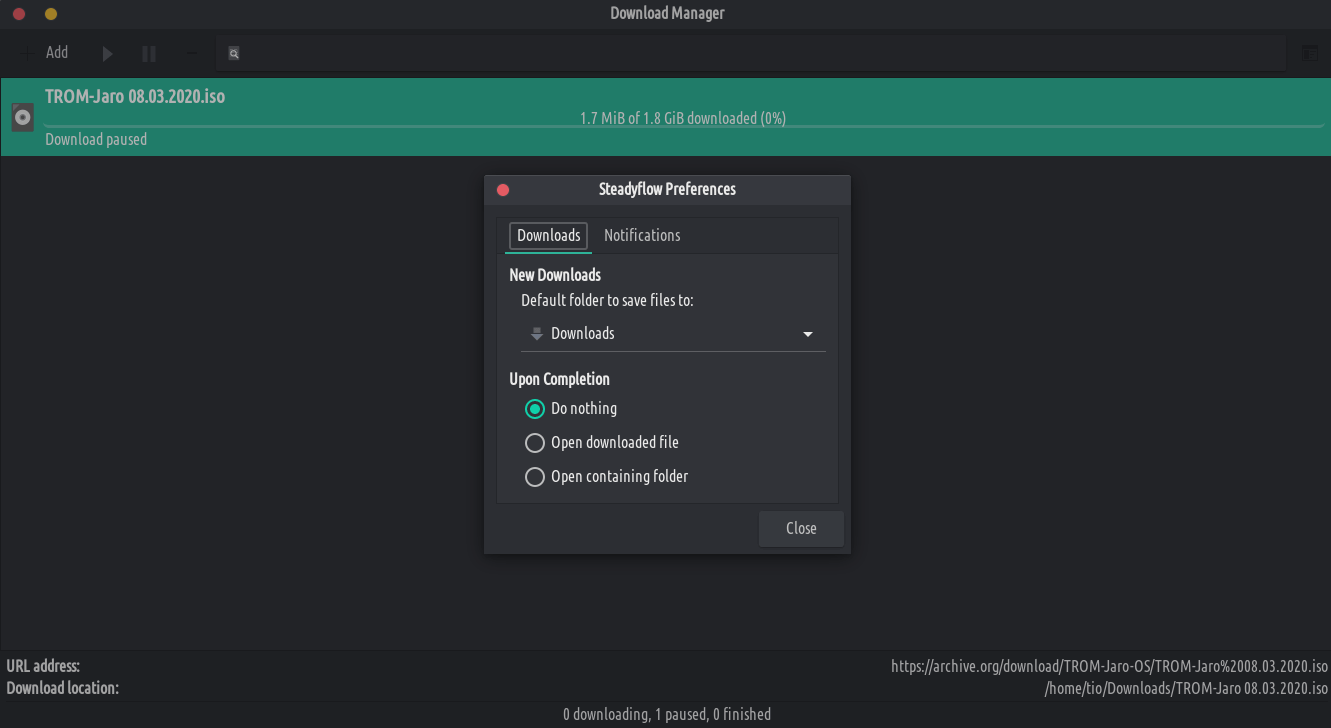Enable Open containing folder option
The width and height of the screenshot is (1331, 728).
pos(535,477)
